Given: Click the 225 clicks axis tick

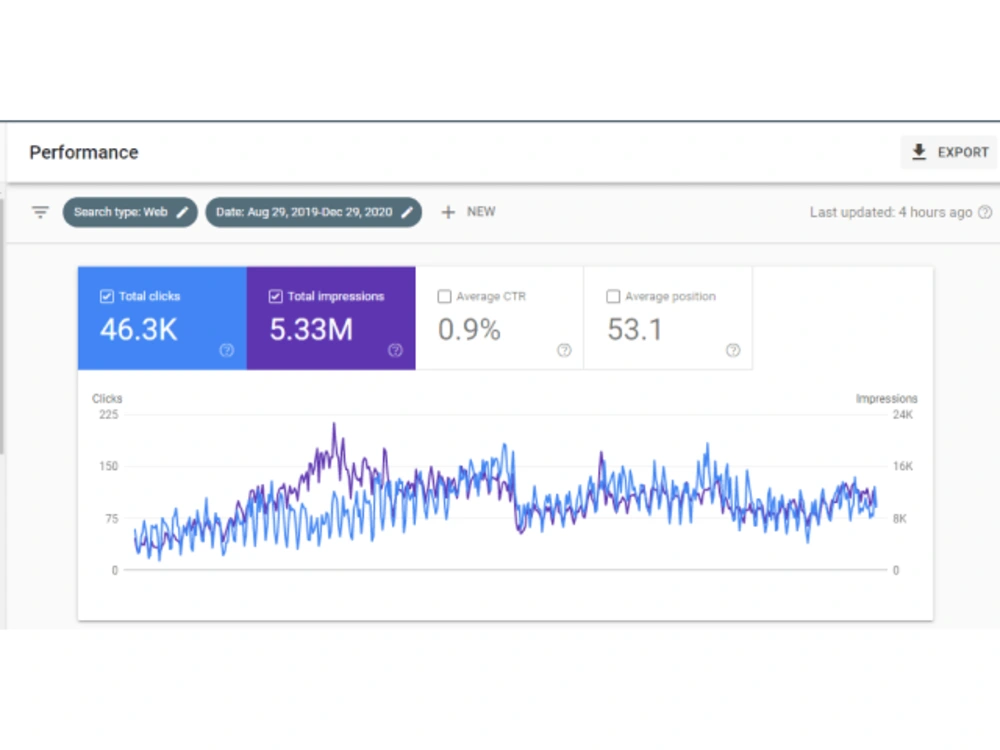Looking at the screenshot, I should [x=108, y=415].
